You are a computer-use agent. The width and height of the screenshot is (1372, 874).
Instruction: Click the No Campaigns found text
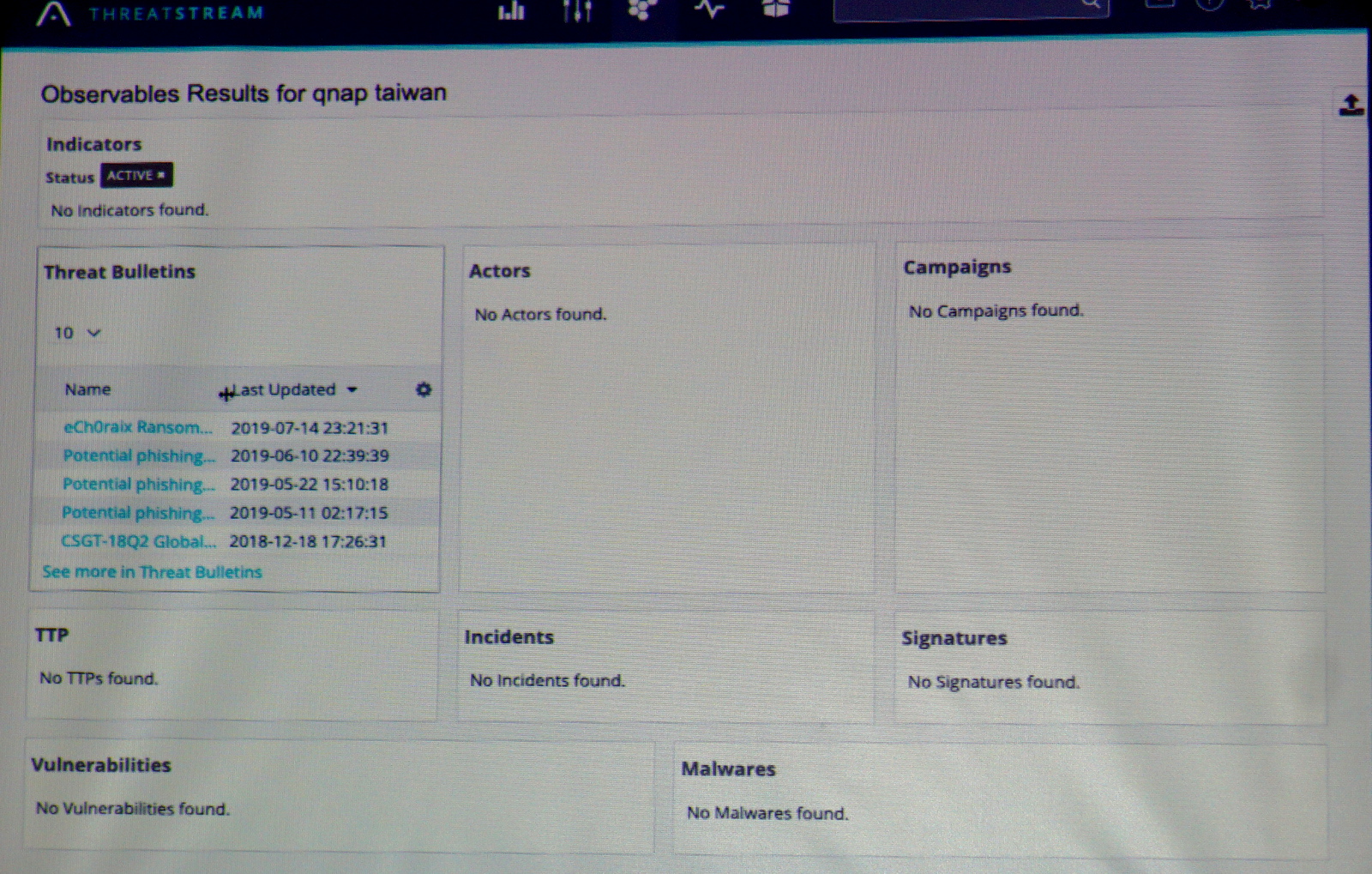click(x=996, y=310)
